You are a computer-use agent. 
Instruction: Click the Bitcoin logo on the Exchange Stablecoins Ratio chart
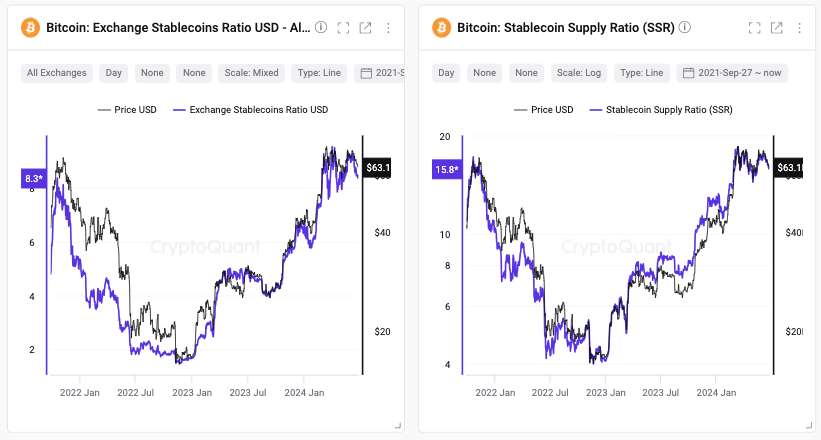[29, 28]
